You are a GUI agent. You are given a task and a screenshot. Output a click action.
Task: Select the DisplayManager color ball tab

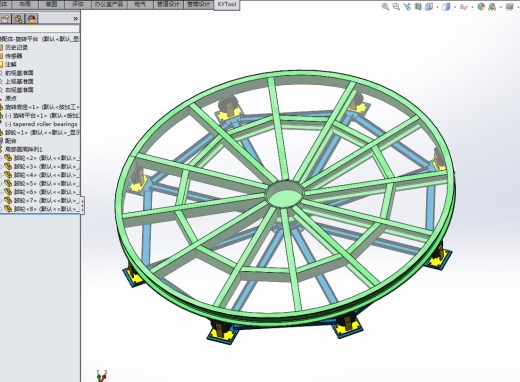click(32, 19)
